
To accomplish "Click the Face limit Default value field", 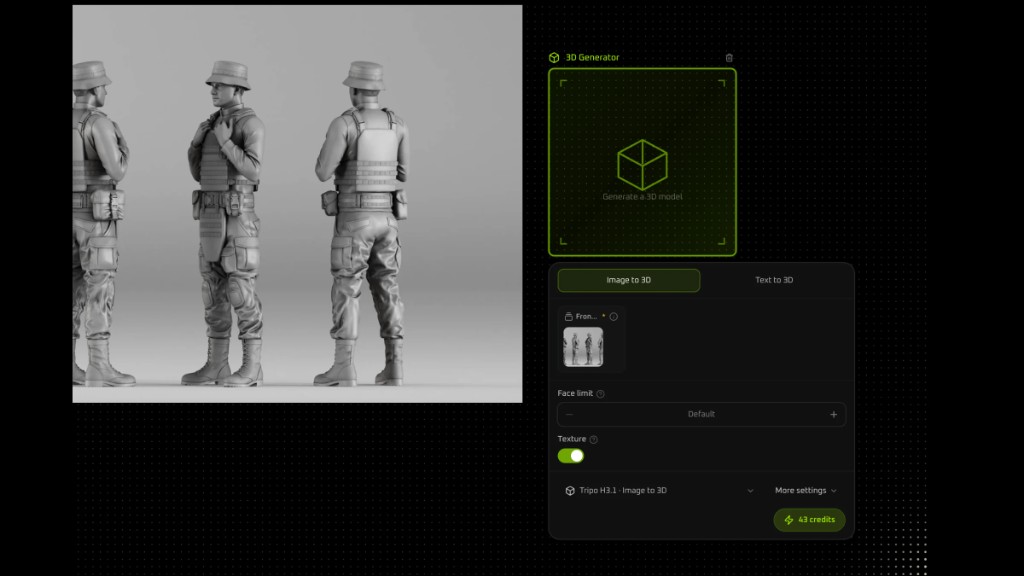I will point(701,415).
